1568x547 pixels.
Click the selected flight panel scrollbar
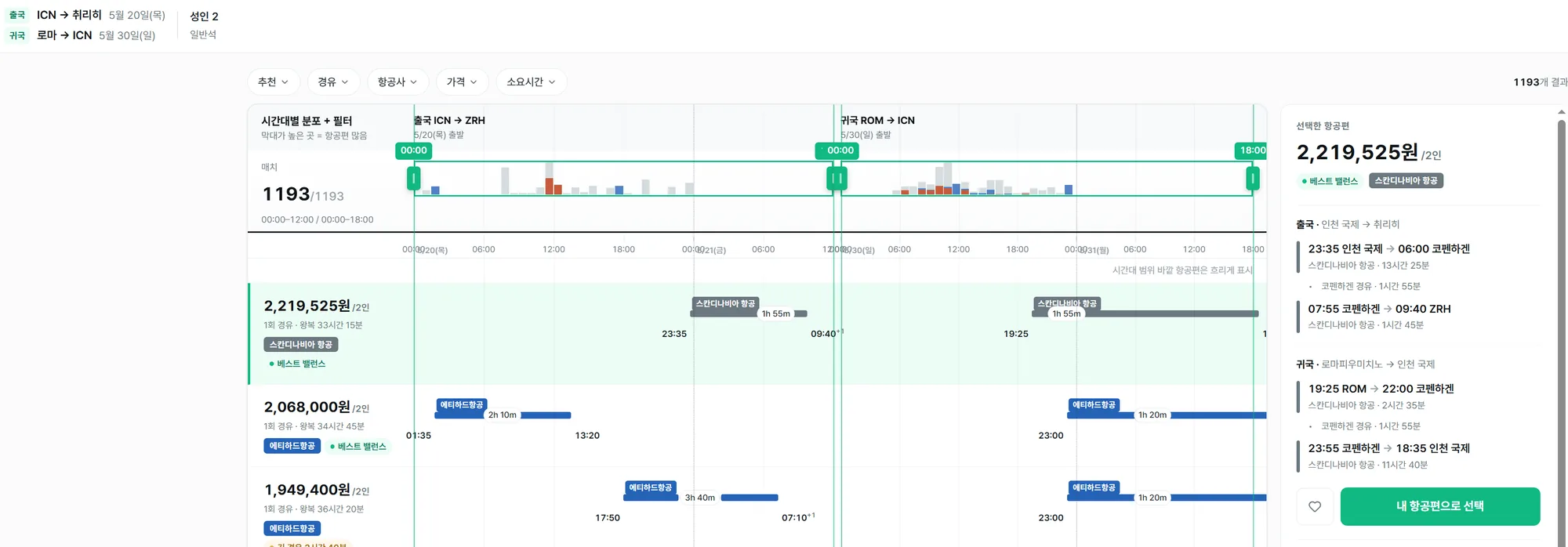click(x=1561, y=329)
